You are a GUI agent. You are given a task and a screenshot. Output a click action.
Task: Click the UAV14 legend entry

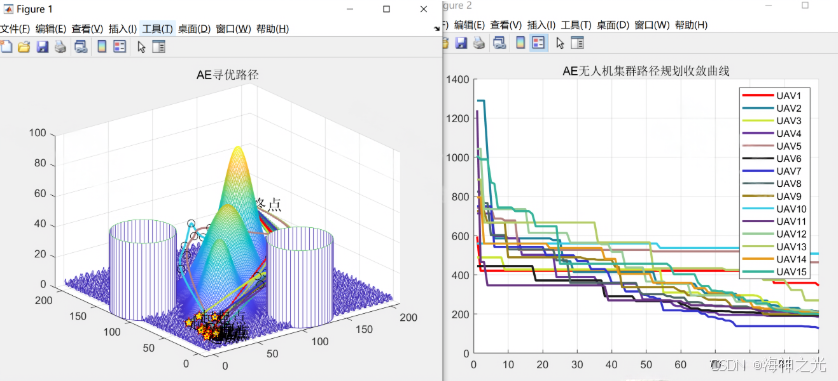[774, 259]
